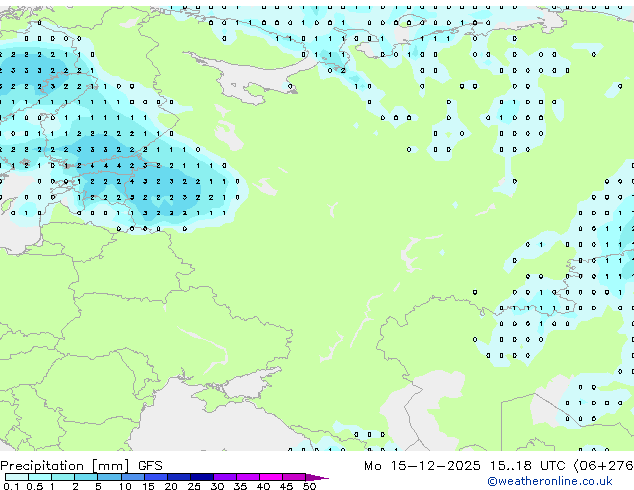634x490 pixels.
Task: Click the legend scale label '40'
Action: click(263, 486)
